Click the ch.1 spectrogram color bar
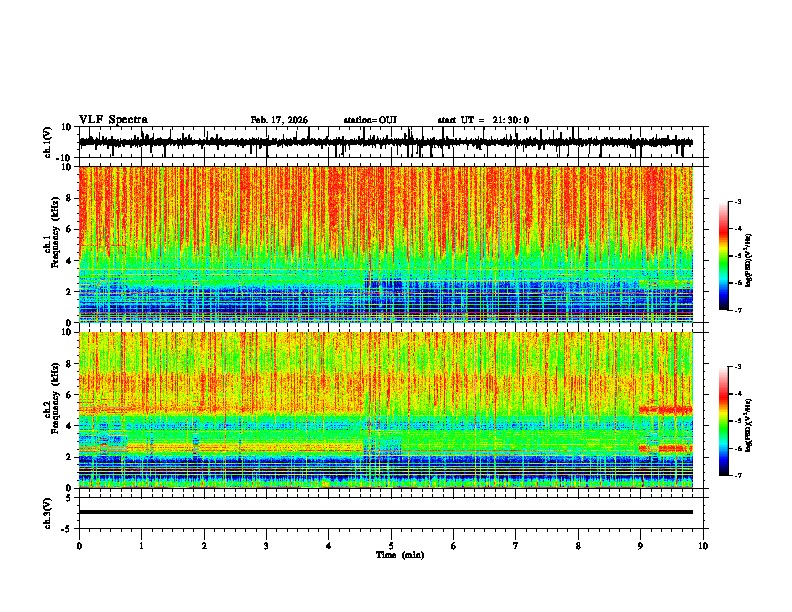The height and width of the screenshot is (612, 792). 723,256
